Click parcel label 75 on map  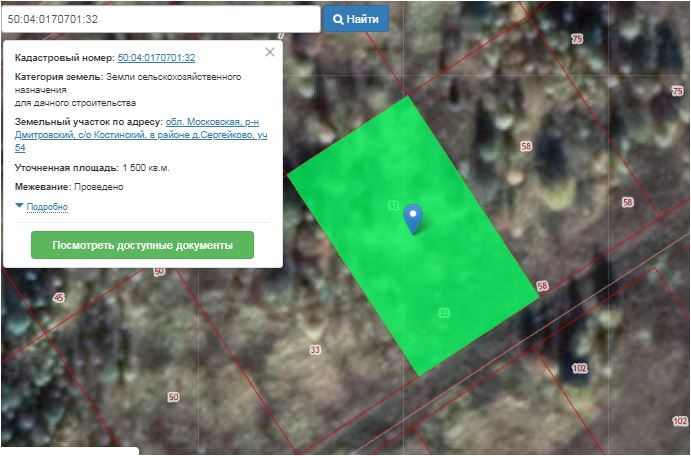point(576,38)
